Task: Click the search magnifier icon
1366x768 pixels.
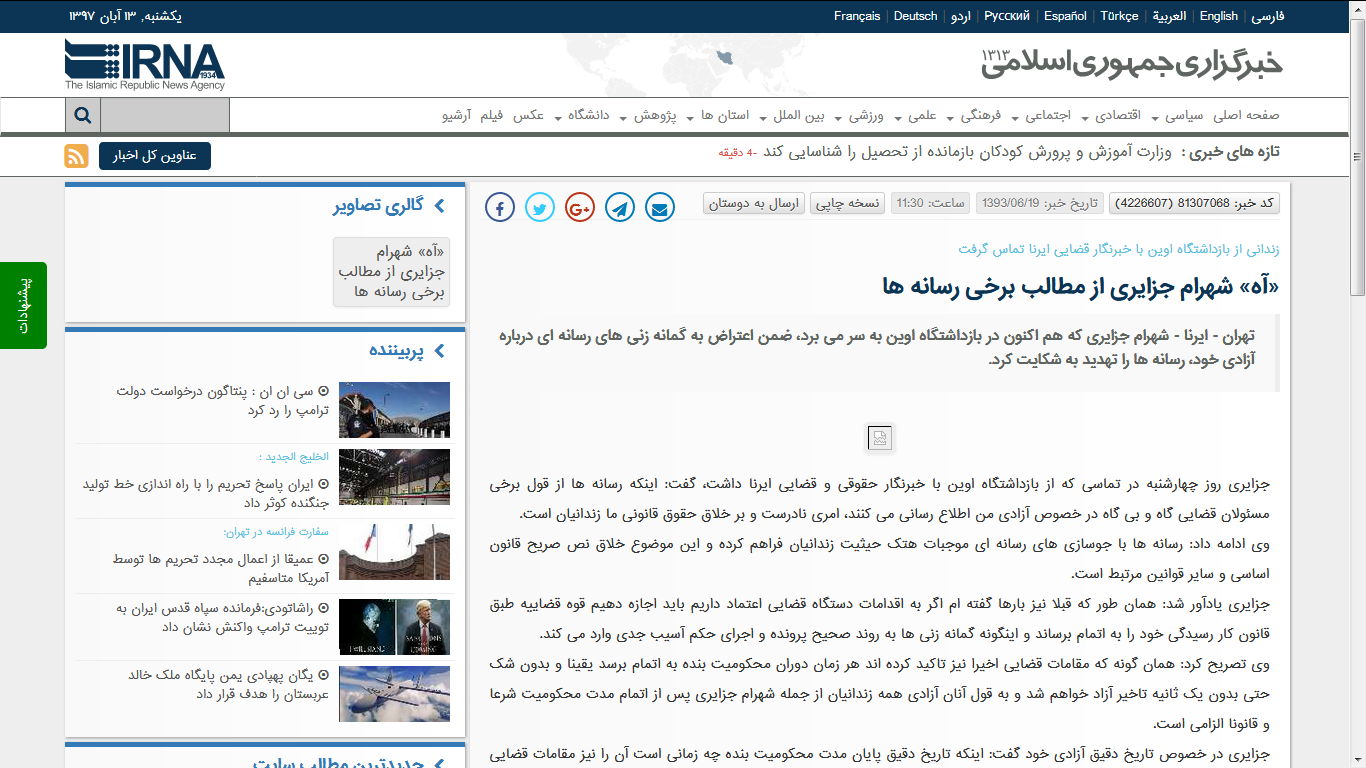Action: point(83,115)
